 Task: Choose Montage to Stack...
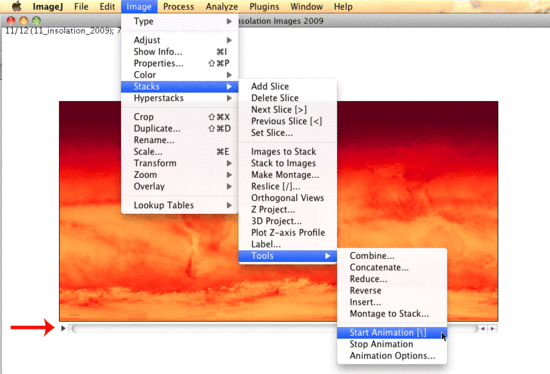[392, 314]
